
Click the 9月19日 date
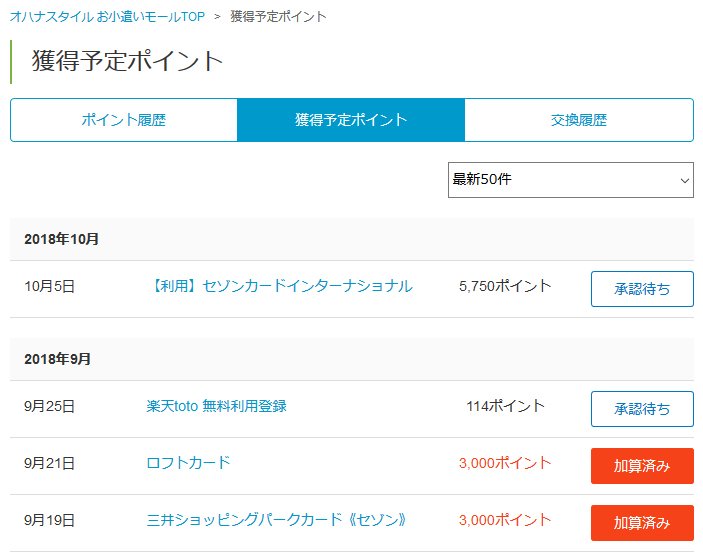click(x=49, y=520)
